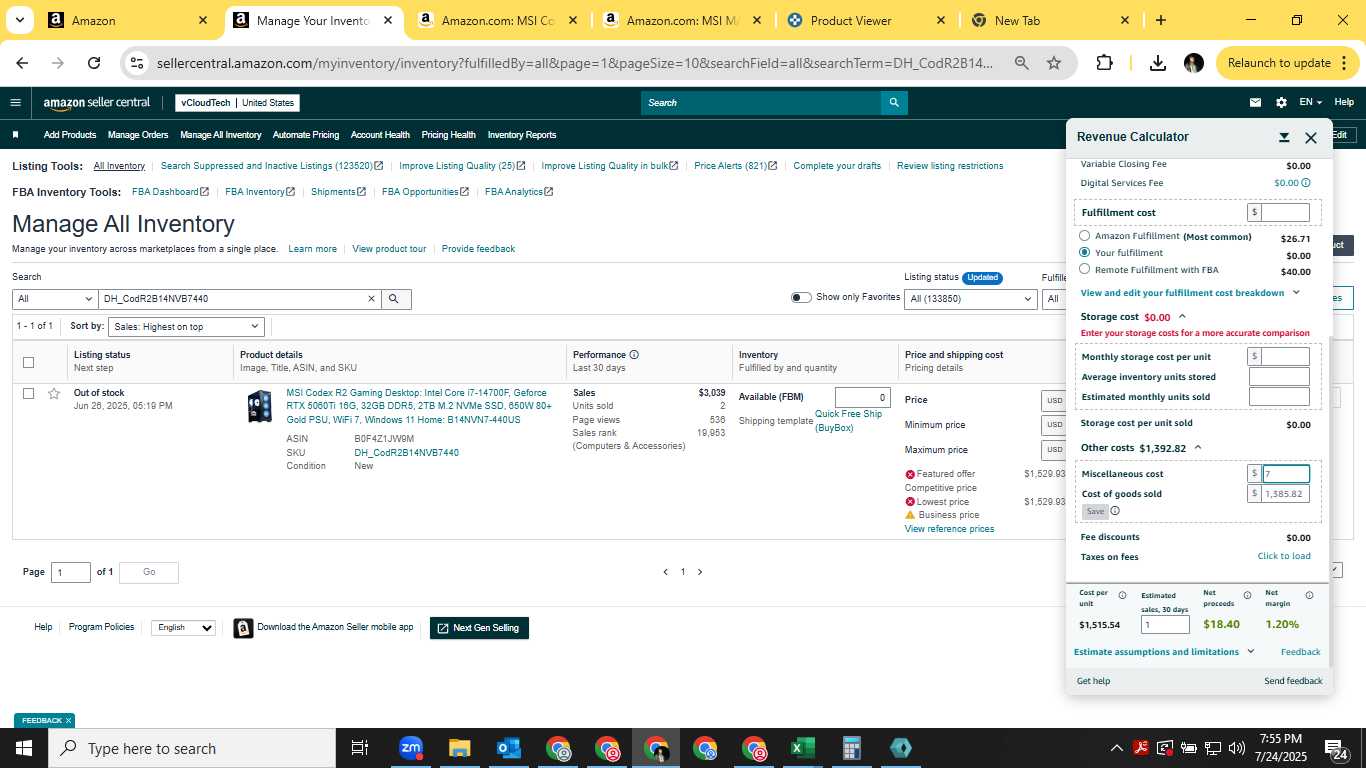Click the Cost per unit info icon
Image resolution: width=1366 pixels, height=768 pixels.
pyautogui.click(x=1122, y=595)
